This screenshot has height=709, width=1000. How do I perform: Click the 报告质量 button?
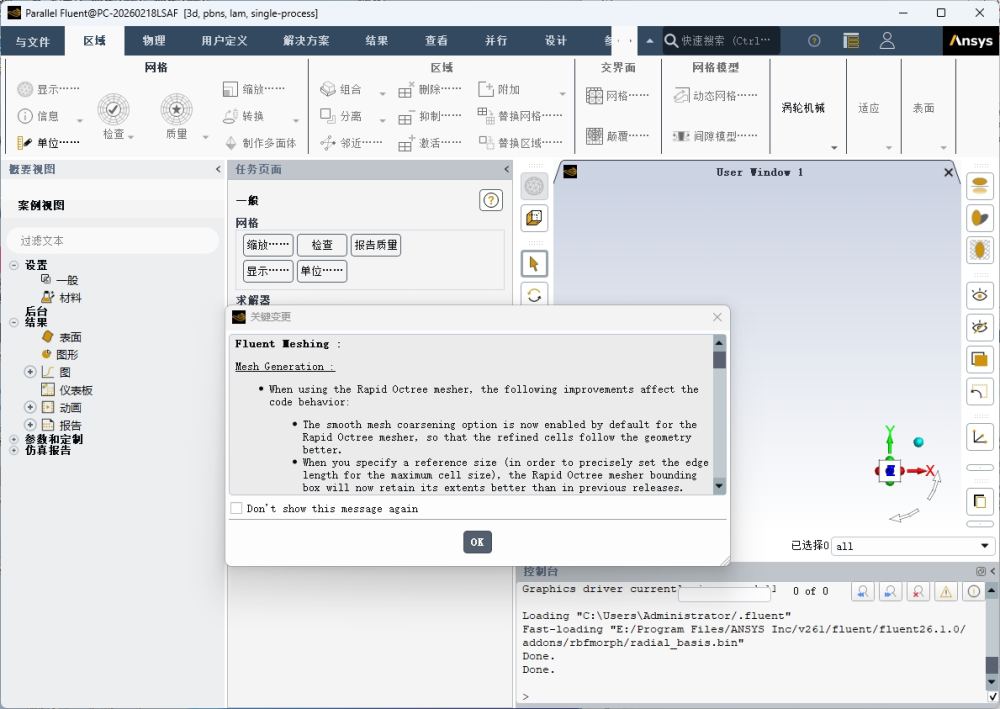click(x=375, y=245)
